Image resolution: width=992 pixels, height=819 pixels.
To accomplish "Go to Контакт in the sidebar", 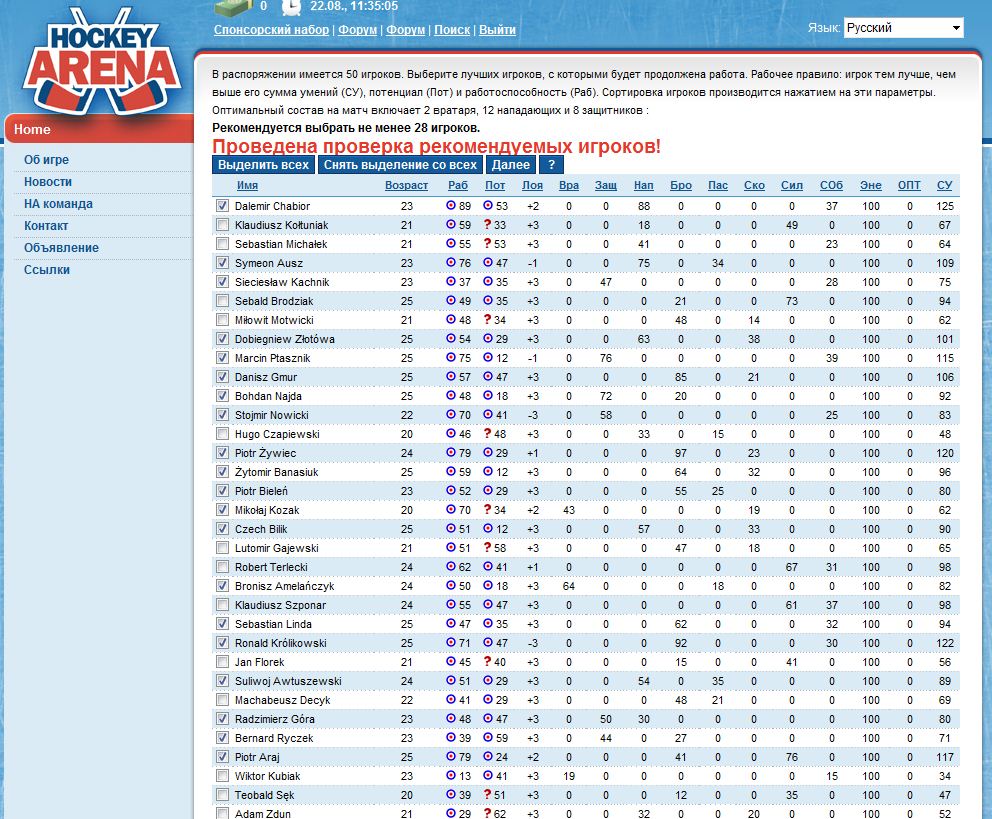I will pyautogui.click(x=46, y=226).
